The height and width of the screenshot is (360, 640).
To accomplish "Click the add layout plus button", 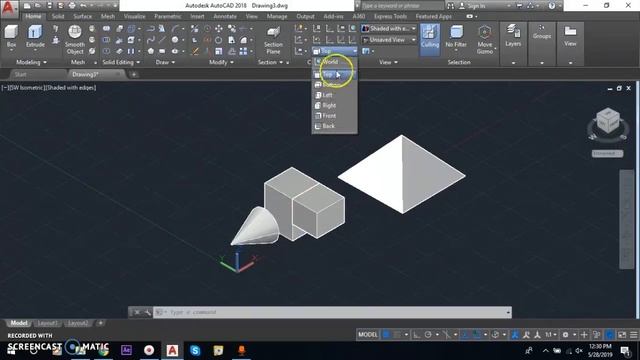I will click(100, 323).
